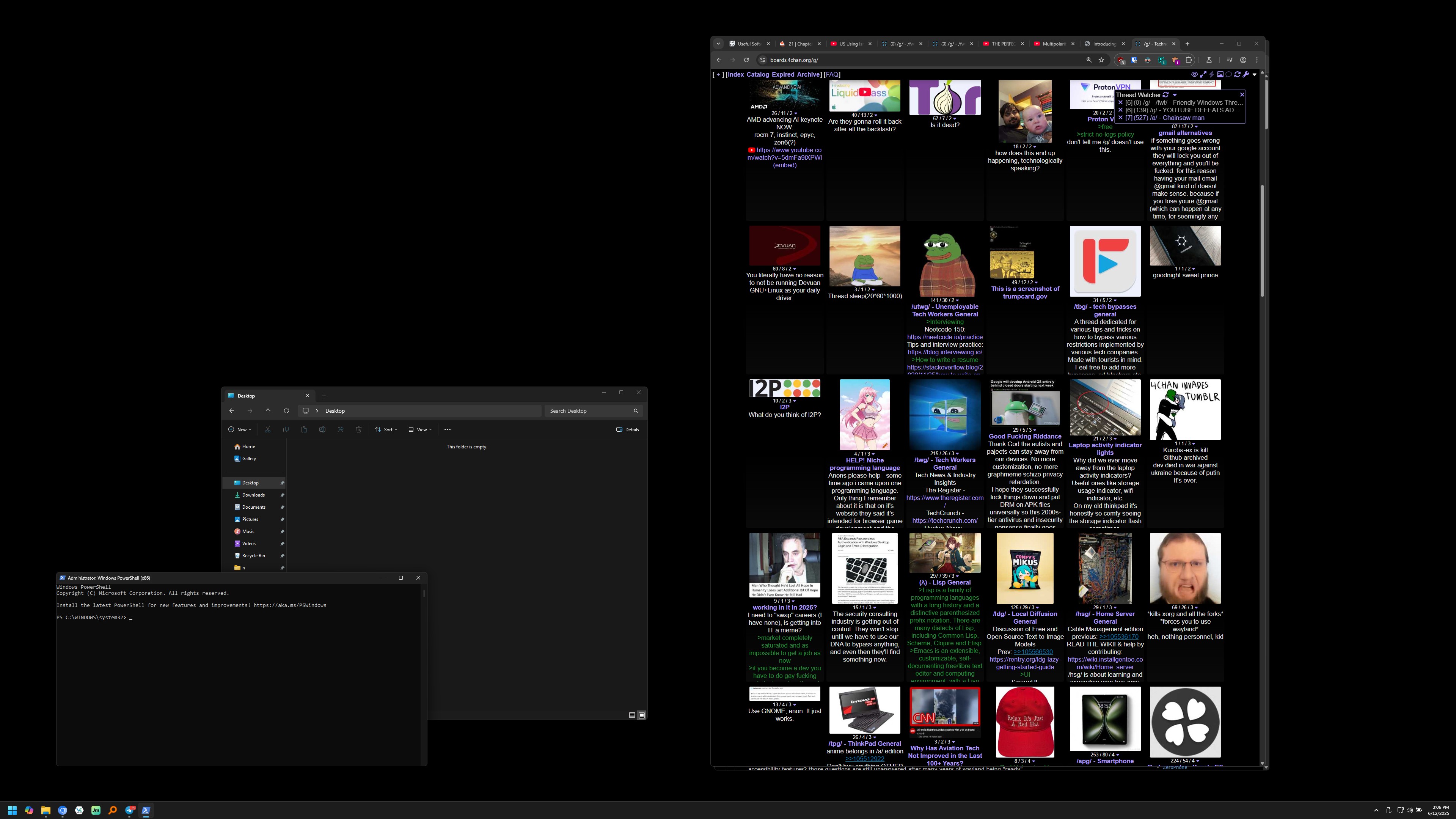The width and height of the screenshot is (1456, 819).
Task: Refresh the Desktop folder in File Explorer
Action: coord(286,411)
